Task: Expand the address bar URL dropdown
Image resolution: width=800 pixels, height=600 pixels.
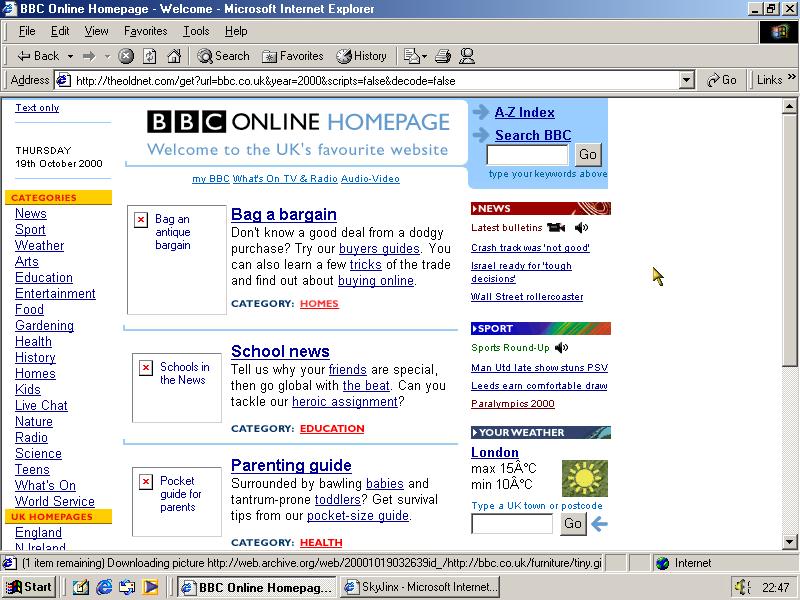Action: point(686,80)
